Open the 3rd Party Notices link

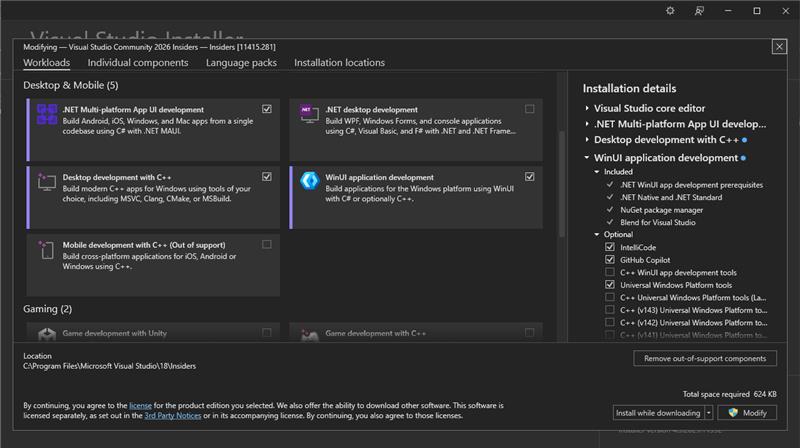[172, 416]
